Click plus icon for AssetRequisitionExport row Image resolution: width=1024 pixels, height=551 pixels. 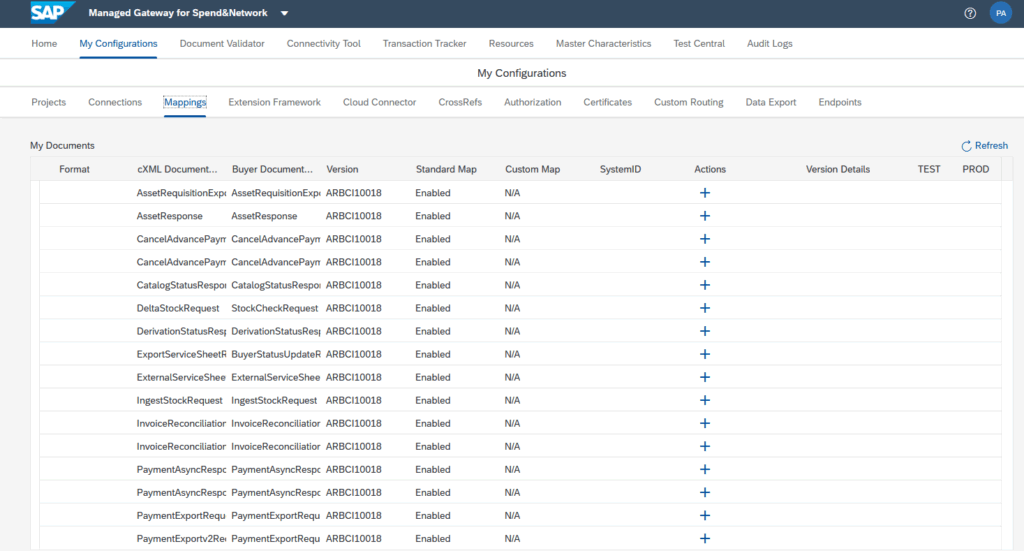704,193
